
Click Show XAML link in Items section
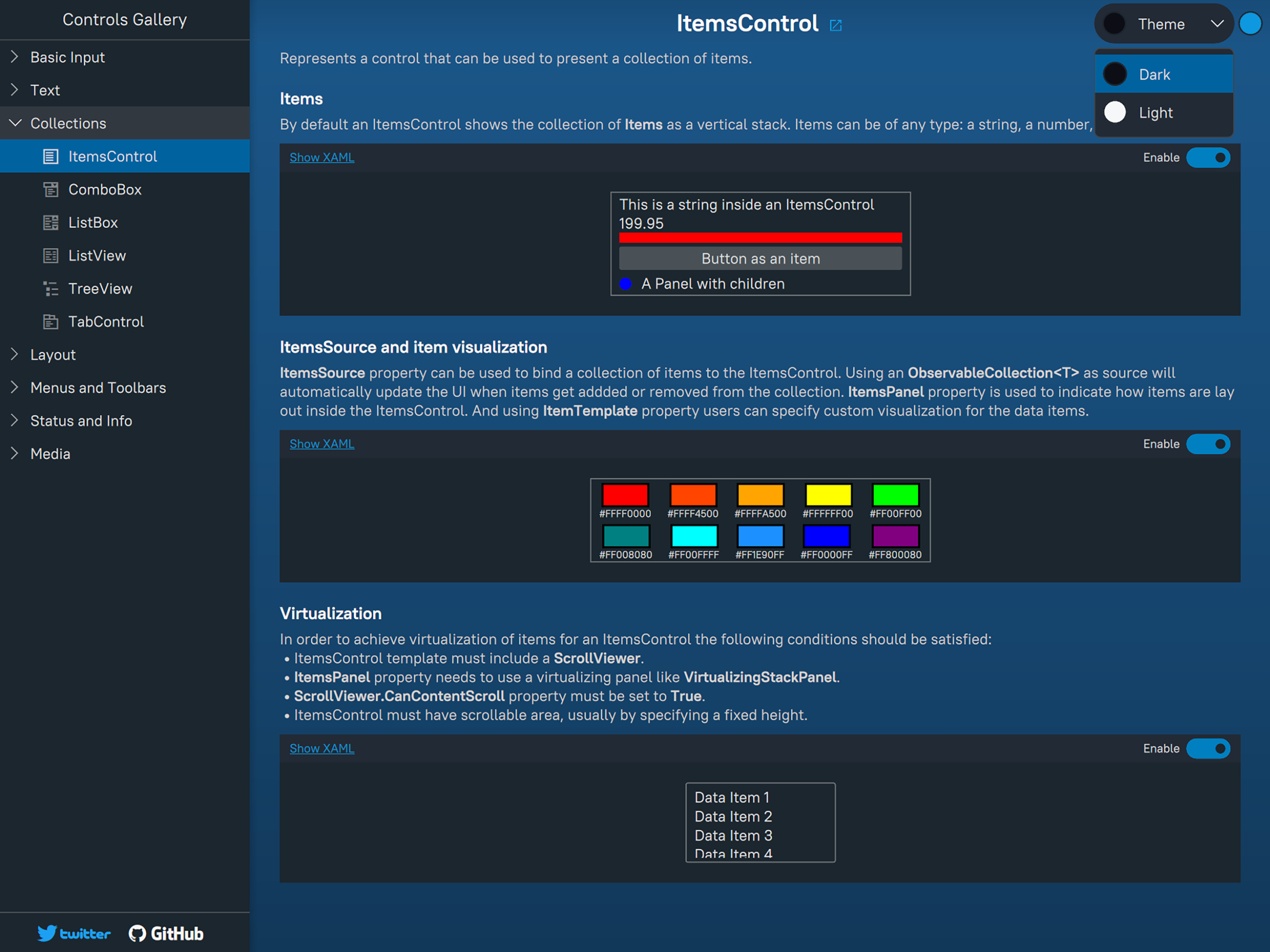322,157
